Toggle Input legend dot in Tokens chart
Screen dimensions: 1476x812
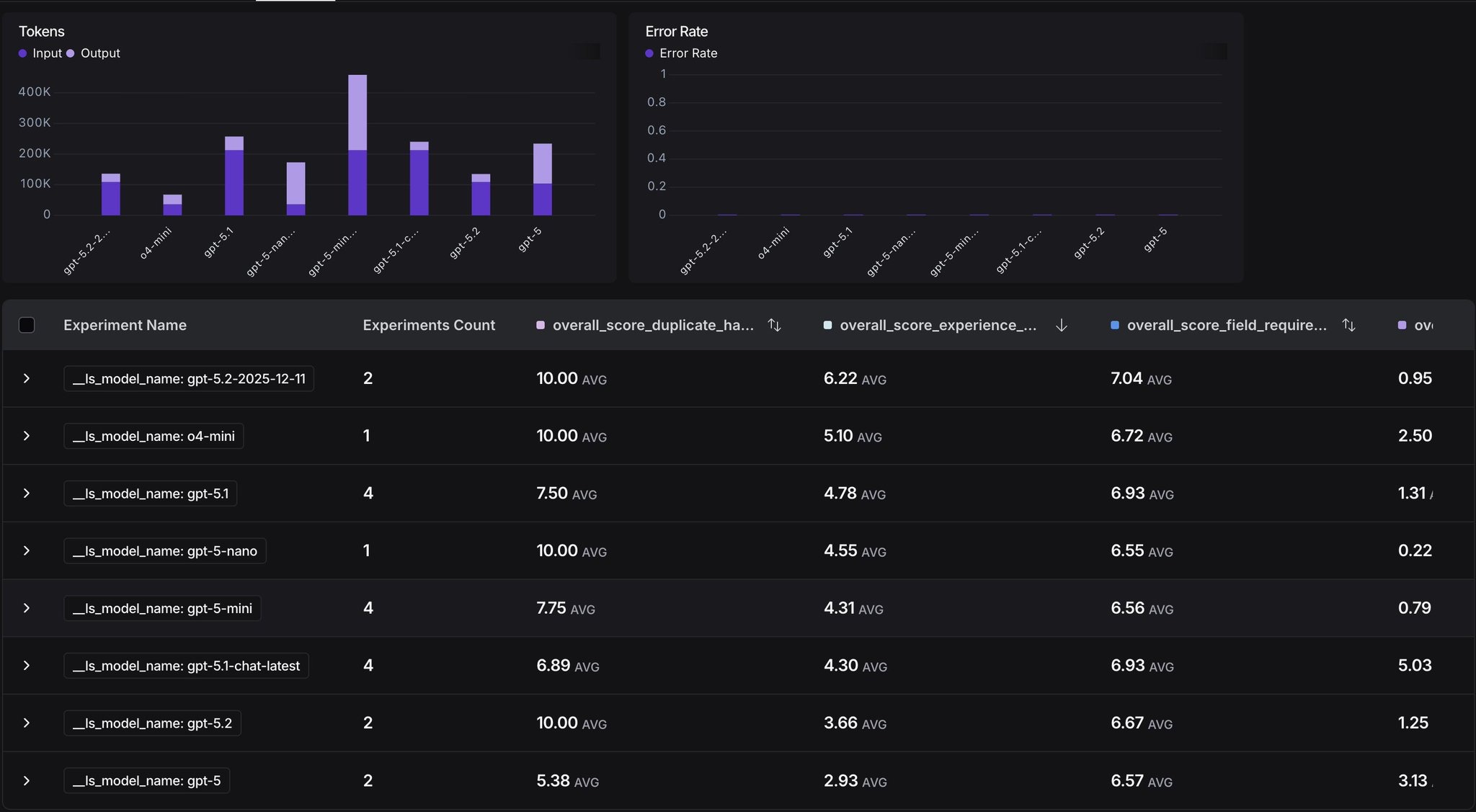coord(23,53)
